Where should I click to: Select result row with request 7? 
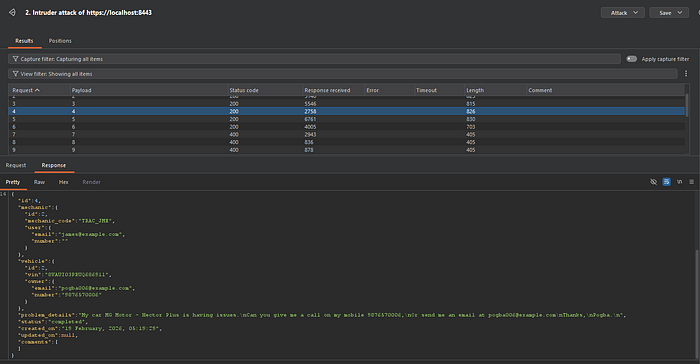tap(346, 134)
